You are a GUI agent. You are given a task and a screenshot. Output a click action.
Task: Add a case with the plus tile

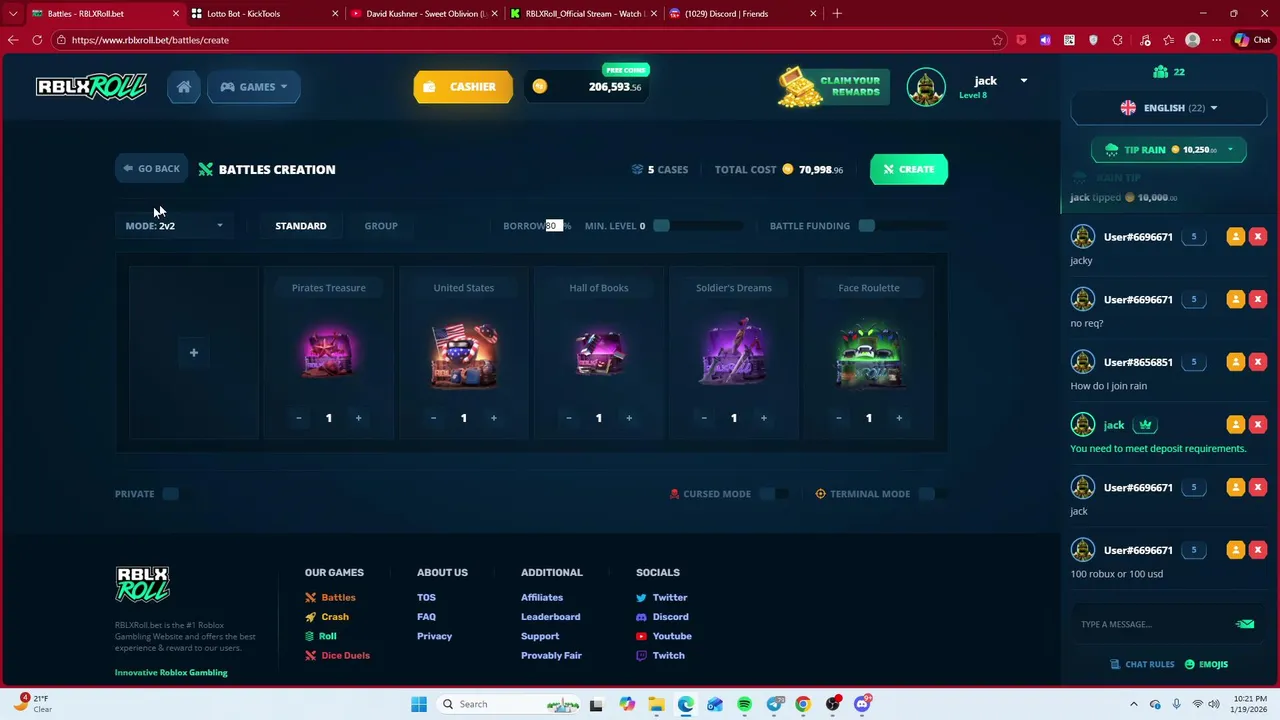[194, 352]
